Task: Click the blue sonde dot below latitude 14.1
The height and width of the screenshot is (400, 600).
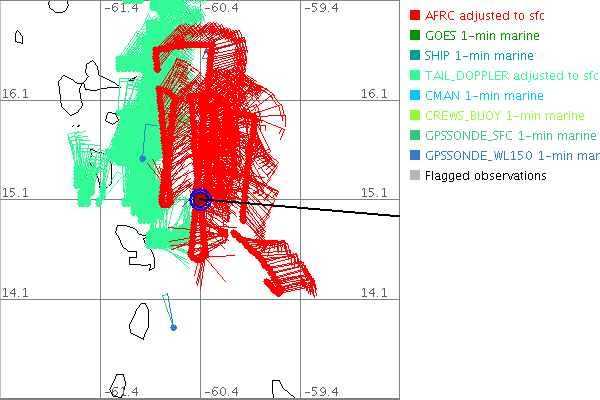Action: [x=174, y=328]
